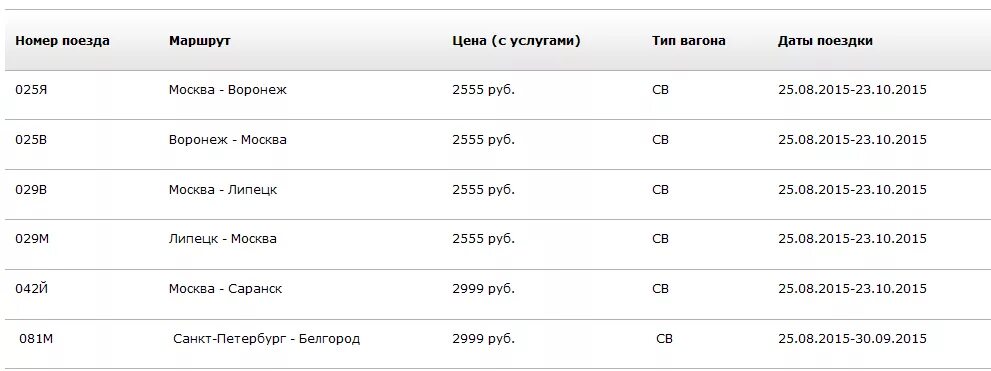Viewport: 991px width, 371px height.
Task: Click the Санкт-Петербург - Белгород route
Action: coord(267,339)
